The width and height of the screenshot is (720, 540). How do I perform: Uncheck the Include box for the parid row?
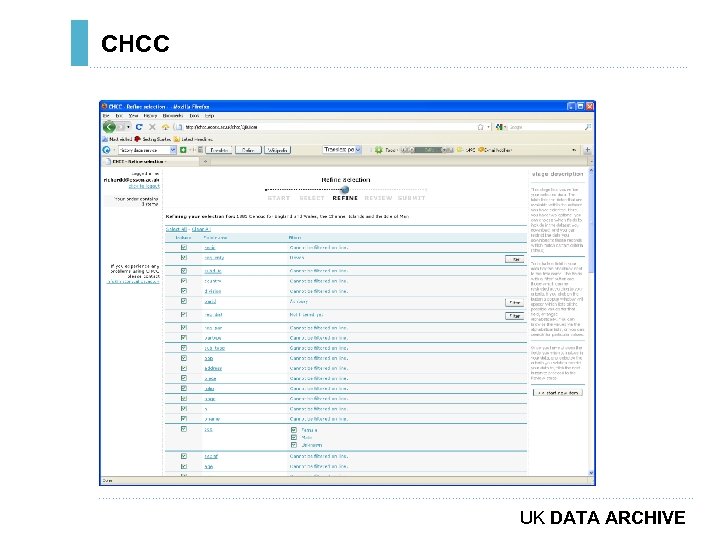point(184,301)
